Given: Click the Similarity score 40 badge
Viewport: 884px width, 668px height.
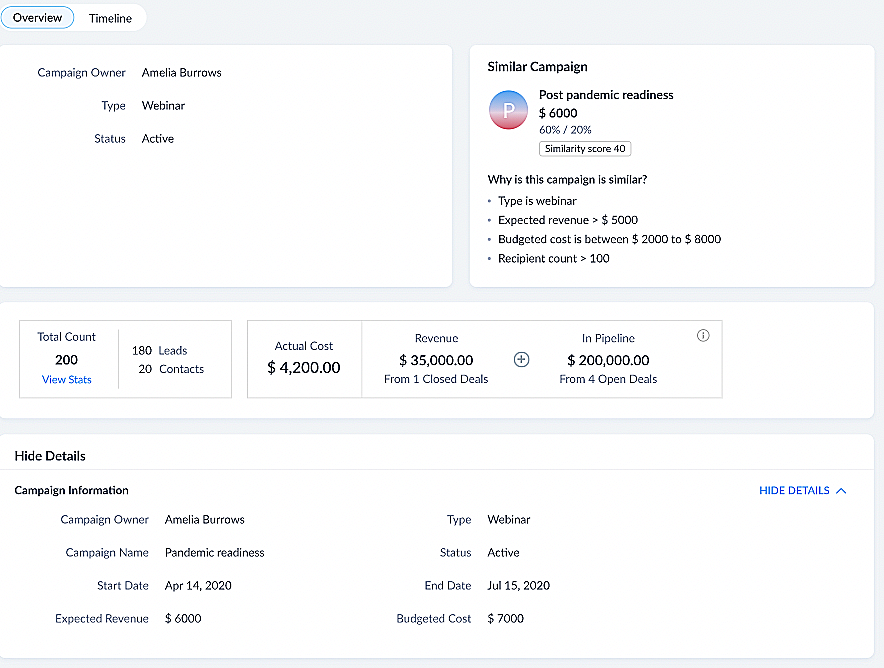Looking at the screenshot, I should (x=585, y=149).
